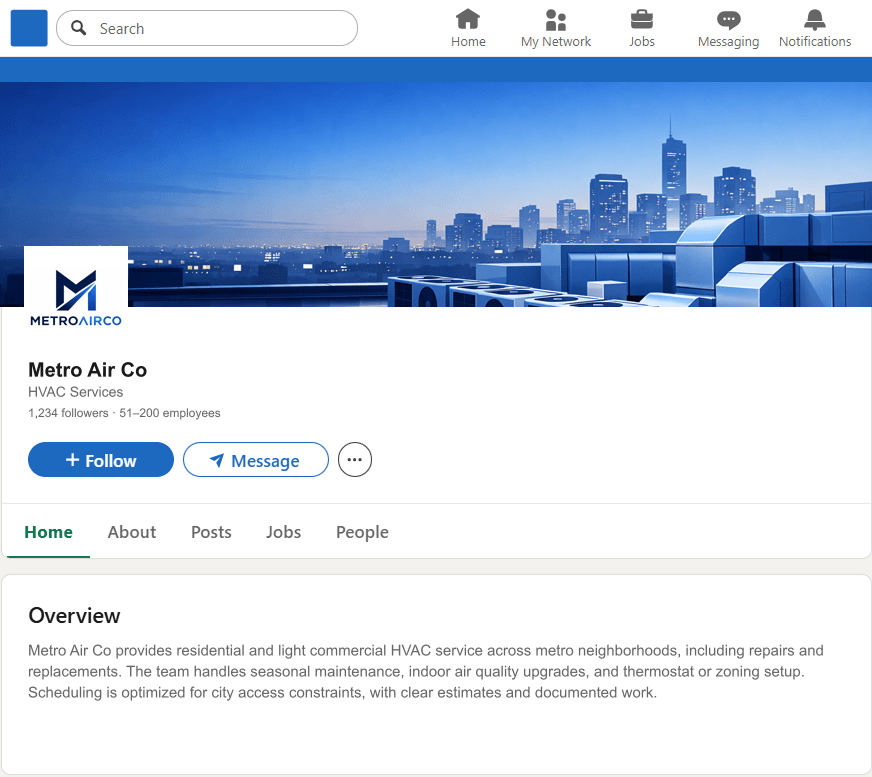Follow Metro Air Co
The height and width of the screenshot is (777, 872).
click(x=101, y=459)
